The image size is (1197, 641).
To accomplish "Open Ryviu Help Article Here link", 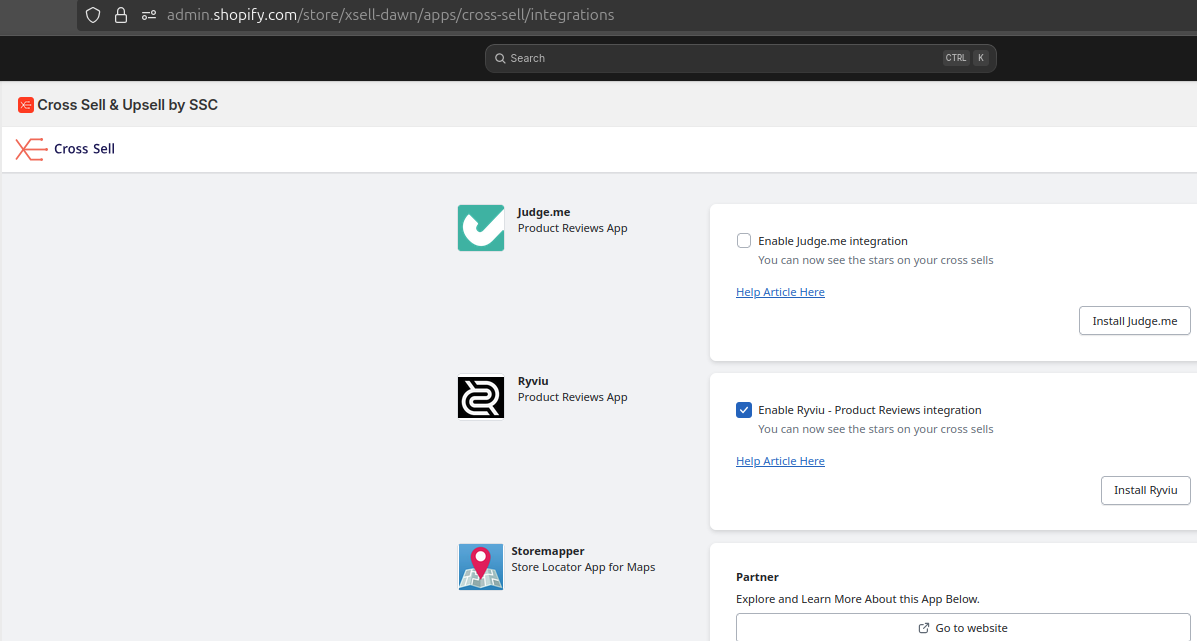I will pyautogui.click(x=780, y=461).
